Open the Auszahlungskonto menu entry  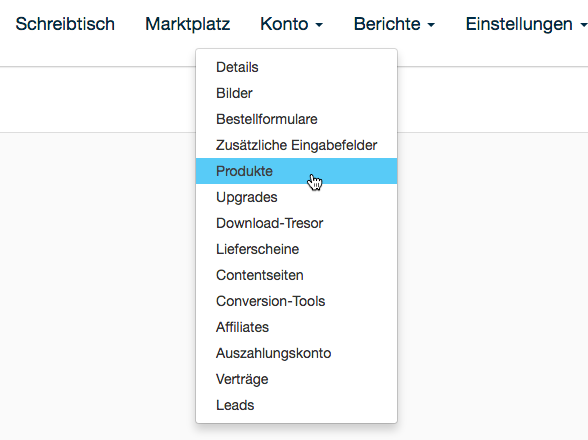pos(296,353)
